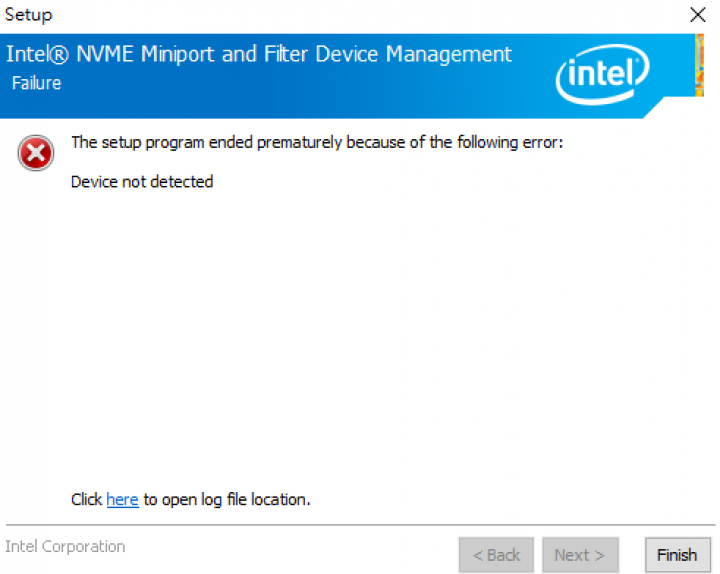
Task: Click empty white area below error message
Action: coord(358,331)
